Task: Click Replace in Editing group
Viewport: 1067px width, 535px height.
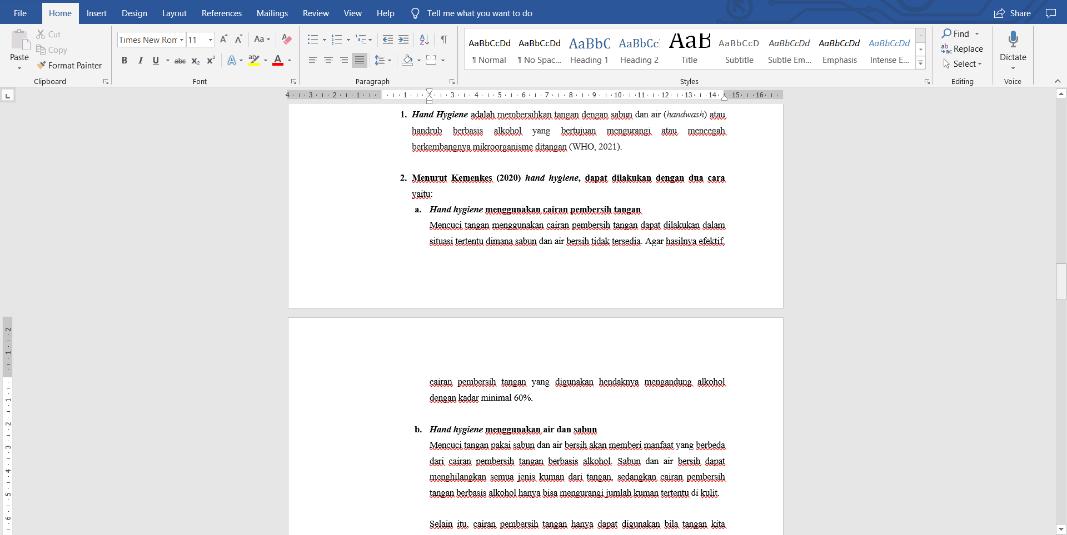Action: click(962, 49)
